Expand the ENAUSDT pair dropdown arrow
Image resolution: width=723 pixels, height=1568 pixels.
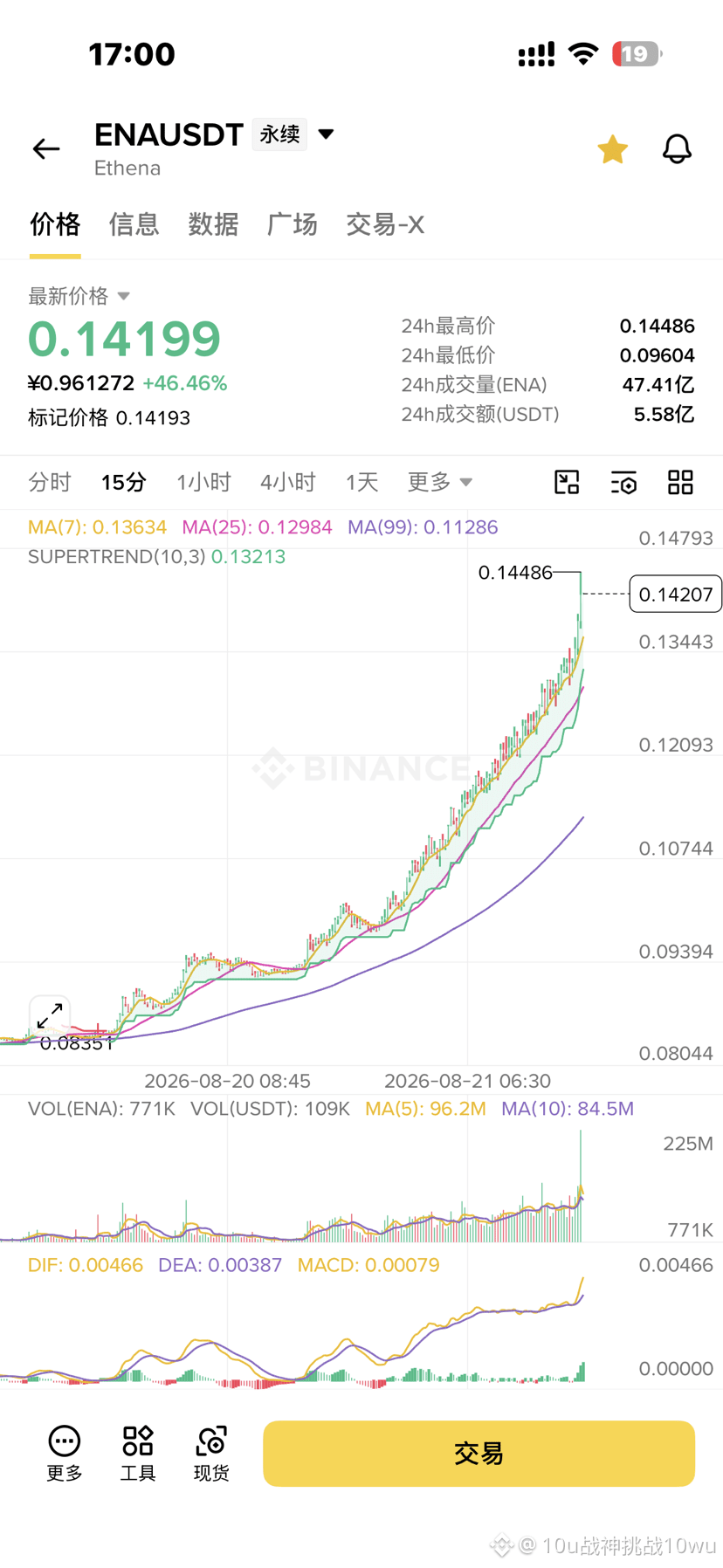(x=326, y=134)
